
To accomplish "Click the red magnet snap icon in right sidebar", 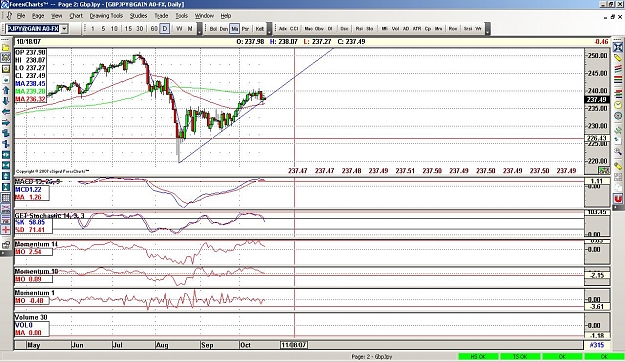I will 618,198.
